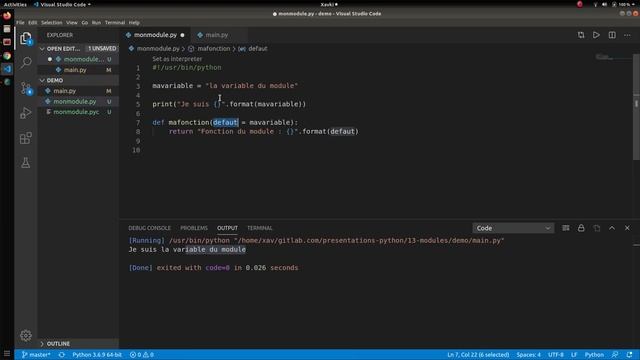This screenshot has width=640, height=360.
Task: Click the monmodule.py breadcrumb
Action: point(158,49)
